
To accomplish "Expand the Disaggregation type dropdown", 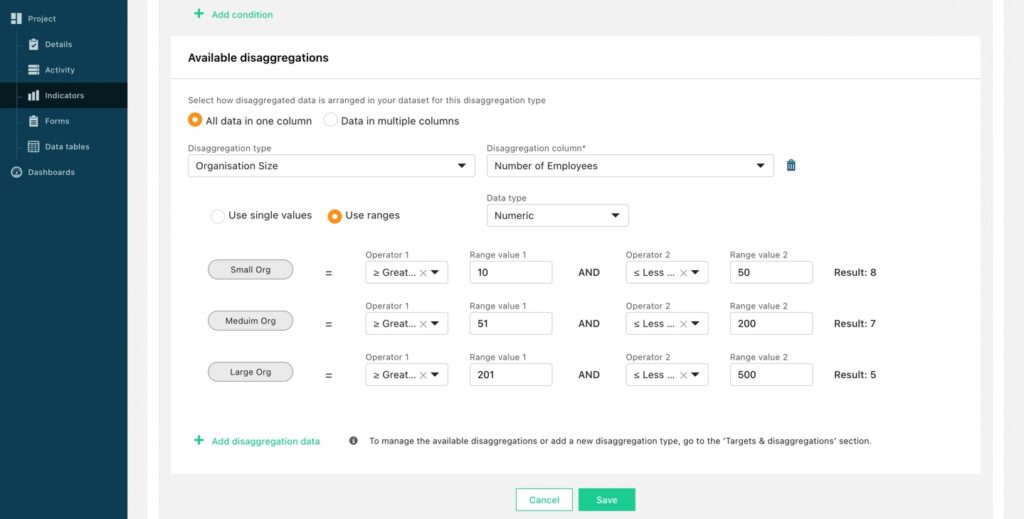I will pos(331,166).
